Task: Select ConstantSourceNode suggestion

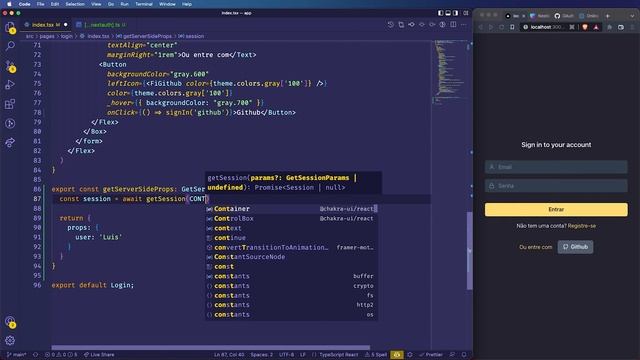Action: pos(291,257)
